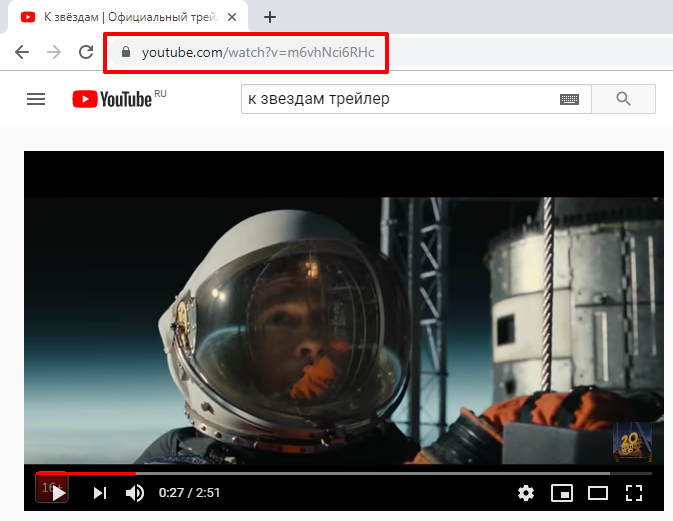Enable miniplayer mode
The image size is (673, 521).
[x=562, y=493]
